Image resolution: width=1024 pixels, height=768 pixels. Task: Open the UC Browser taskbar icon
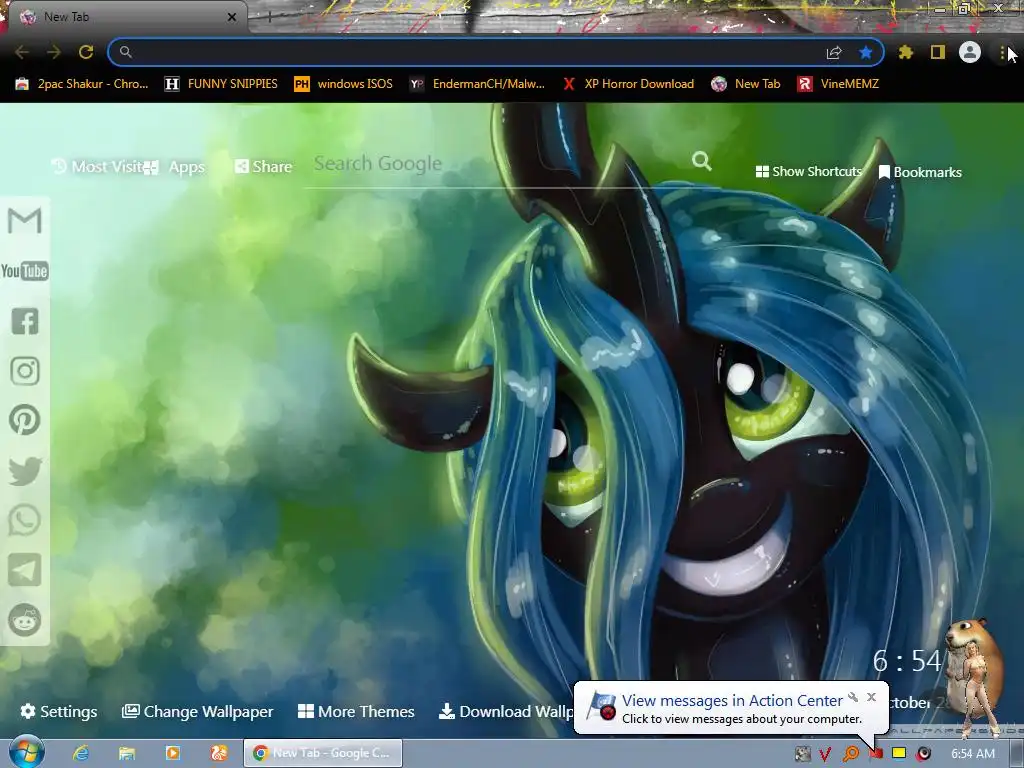[218, 753]
